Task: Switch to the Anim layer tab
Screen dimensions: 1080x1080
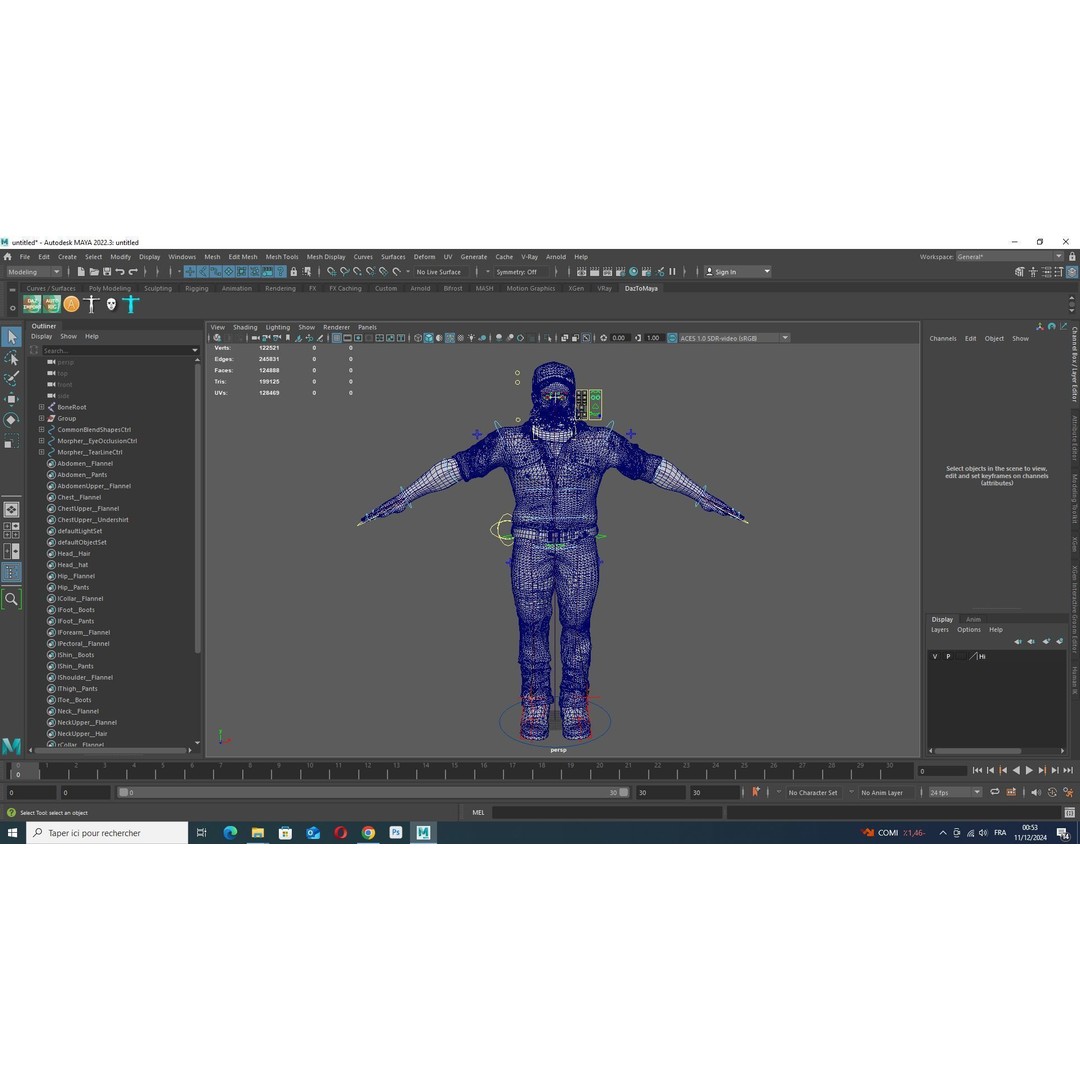Action: [973, 619]
